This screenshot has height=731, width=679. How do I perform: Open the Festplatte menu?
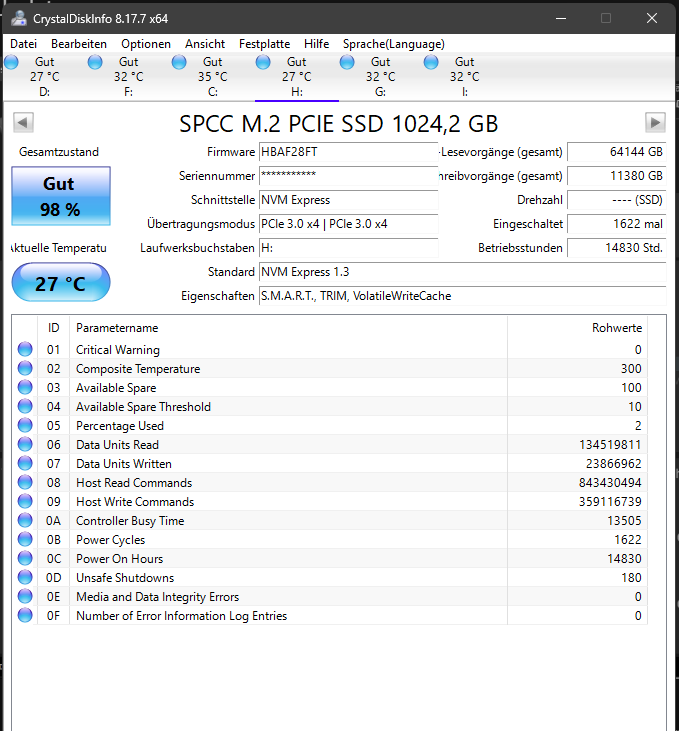click(x=264, y=44)
